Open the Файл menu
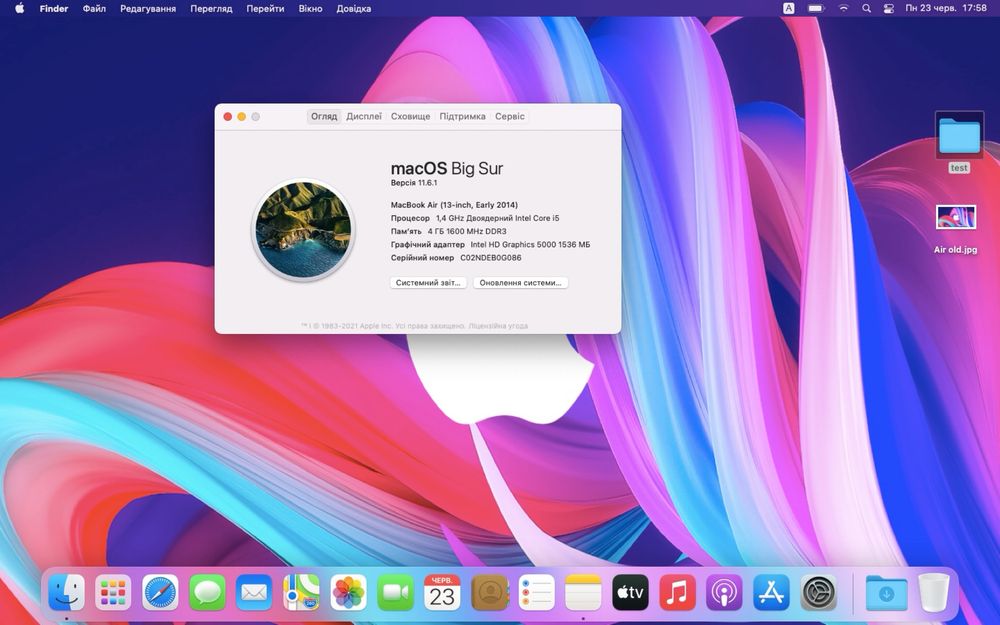The image size is (1000, 625). click(94, 8)
